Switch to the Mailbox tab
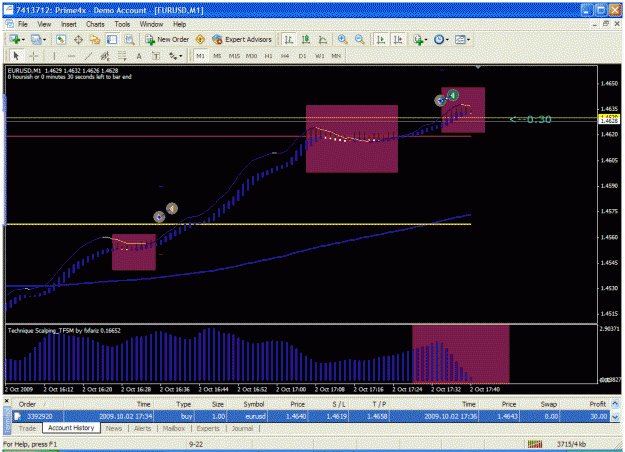This screenshot has width=625, height=452. (174, 428)
